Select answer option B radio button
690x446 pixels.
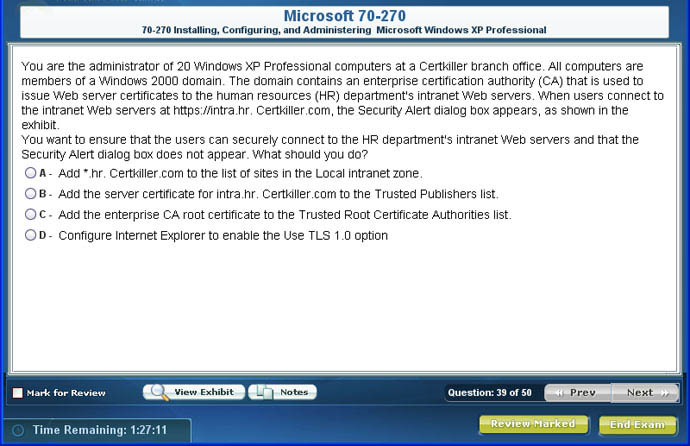click(x=30, y=194)
